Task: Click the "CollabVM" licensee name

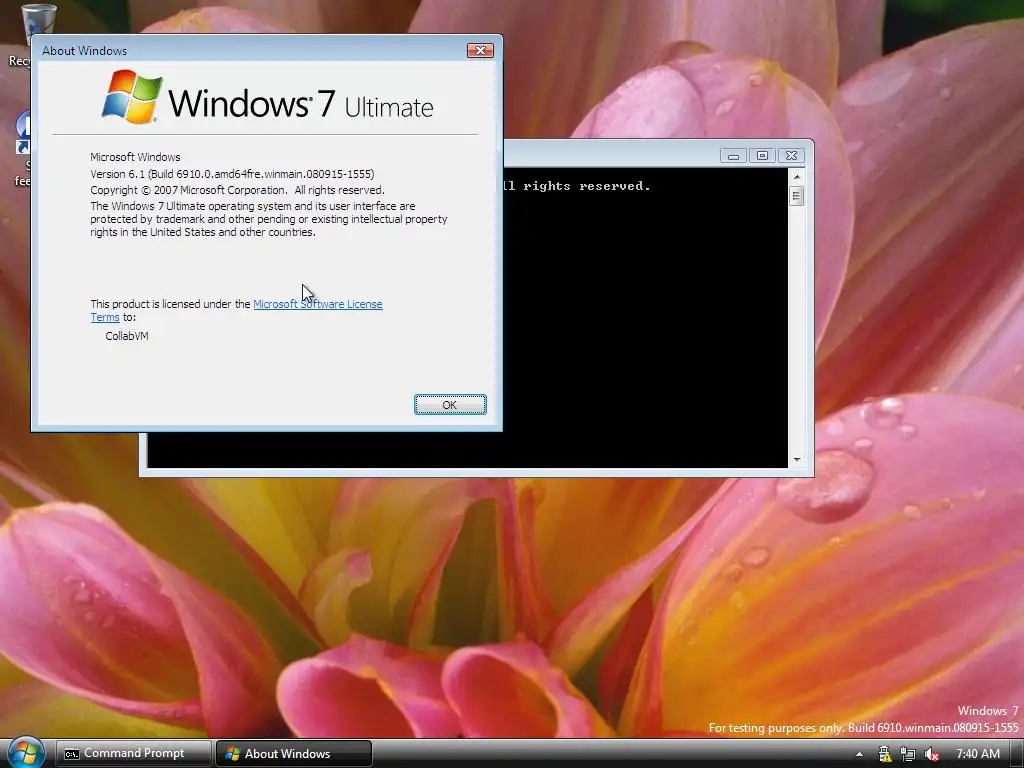Action: 127,336
